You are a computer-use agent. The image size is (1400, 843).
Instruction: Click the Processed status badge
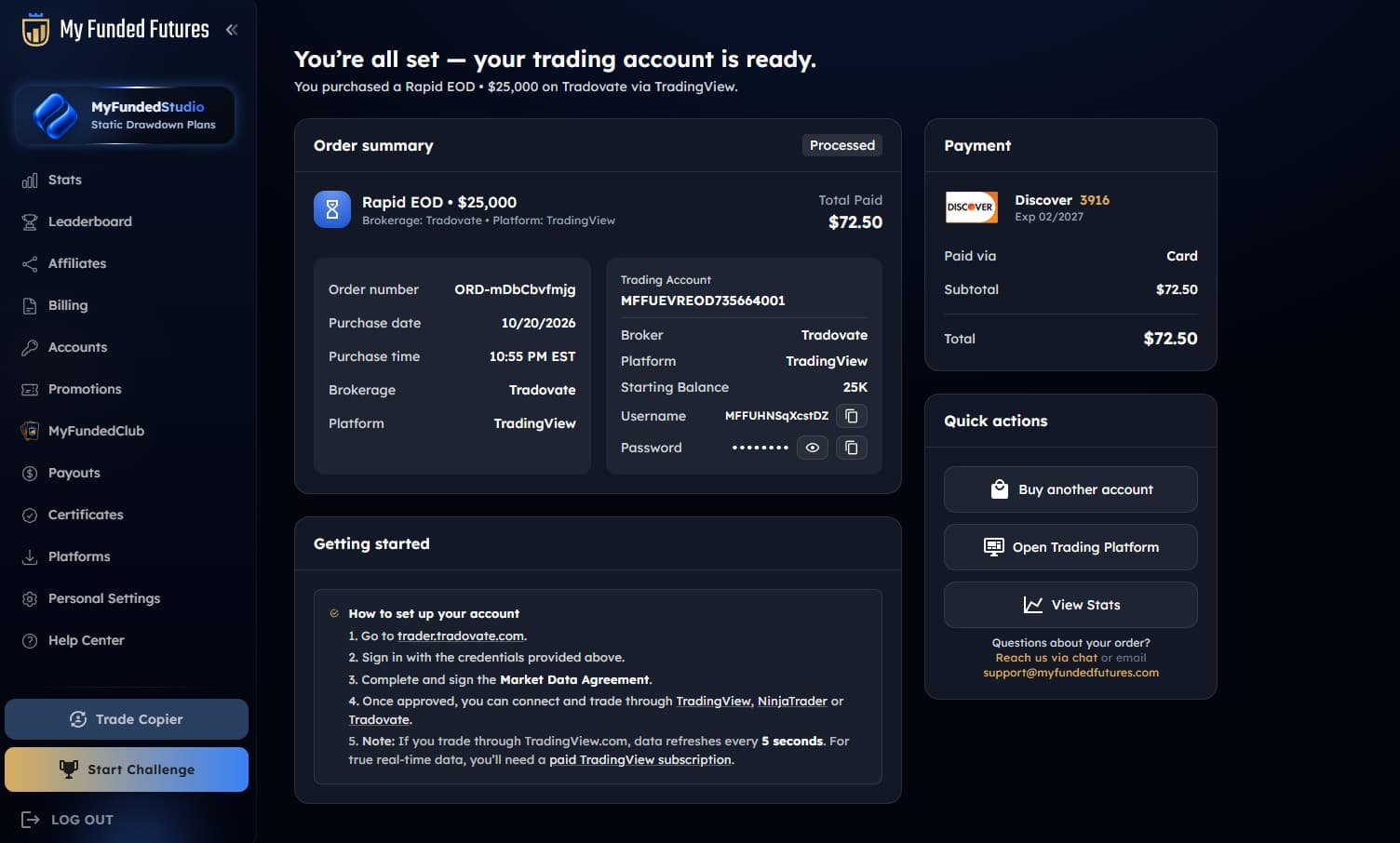(842, 145)
